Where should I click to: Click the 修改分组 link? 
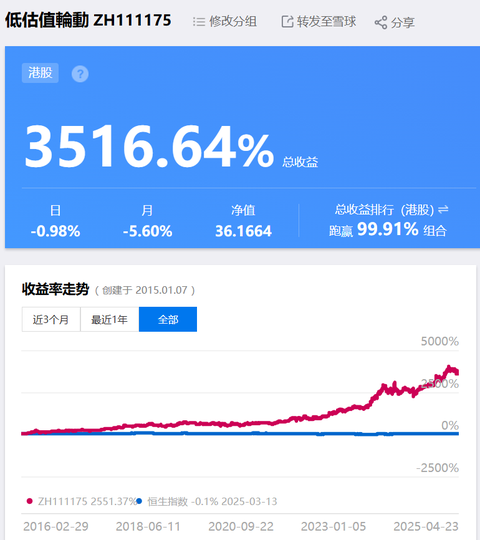pyautogui.click(x=233, y=22)
